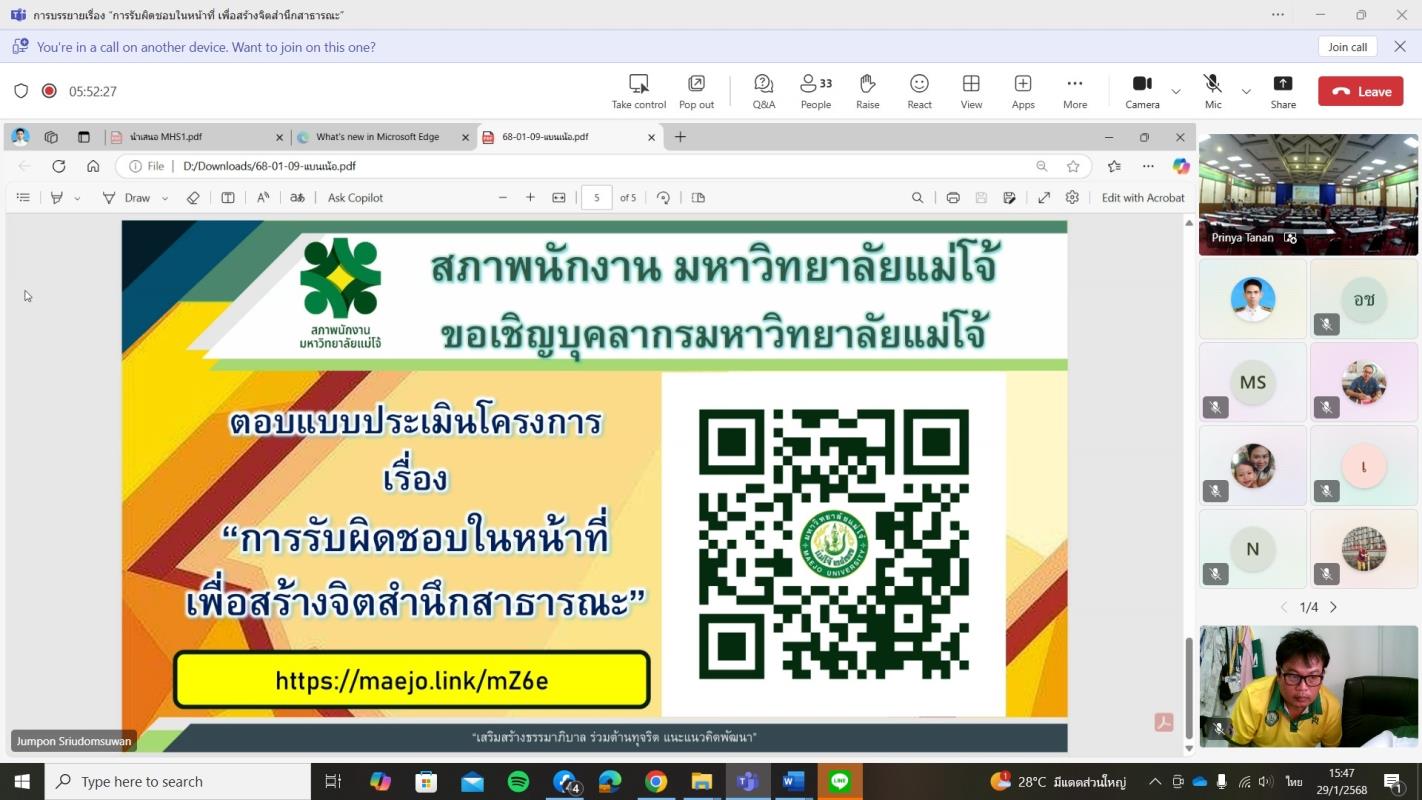Open the Apps panel in Teams
Image resolution: width=1422 pixels, height=800 pixels.
click(x=1023, y=91)
